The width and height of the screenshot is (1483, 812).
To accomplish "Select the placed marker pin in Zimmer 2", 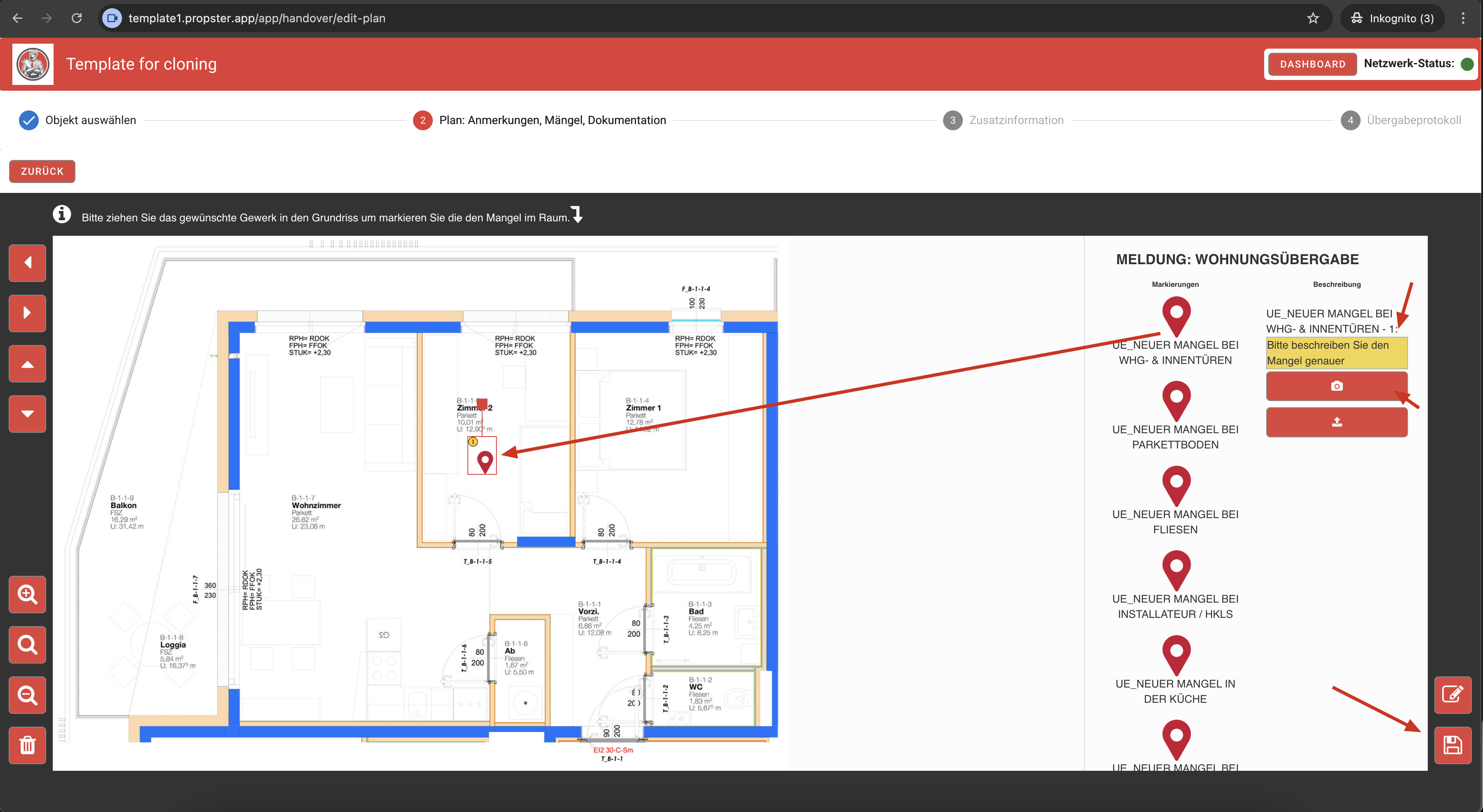I will coord(485,460).
